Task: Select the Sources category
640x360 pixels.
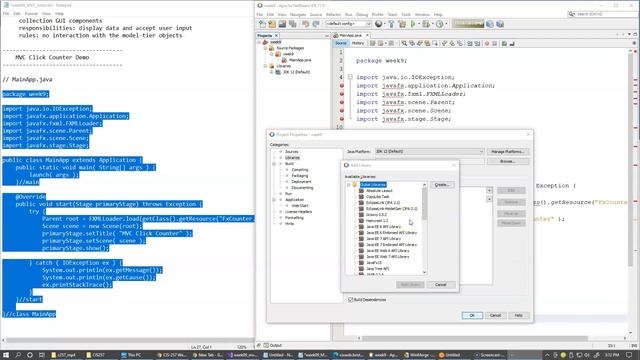Action: tap(291, 152)
